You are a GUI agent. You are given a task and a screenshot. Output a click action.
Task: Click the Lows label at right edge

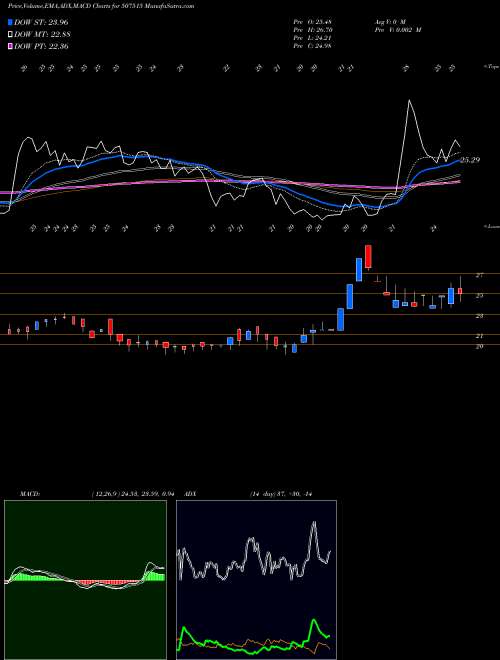[x=492, y=226]
